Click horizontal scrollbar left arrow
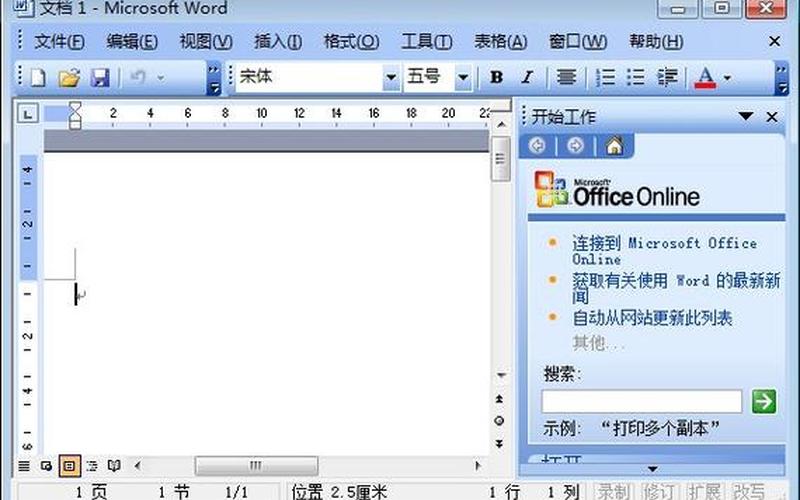This screenshot has width=800, height=500. [137, 465]
